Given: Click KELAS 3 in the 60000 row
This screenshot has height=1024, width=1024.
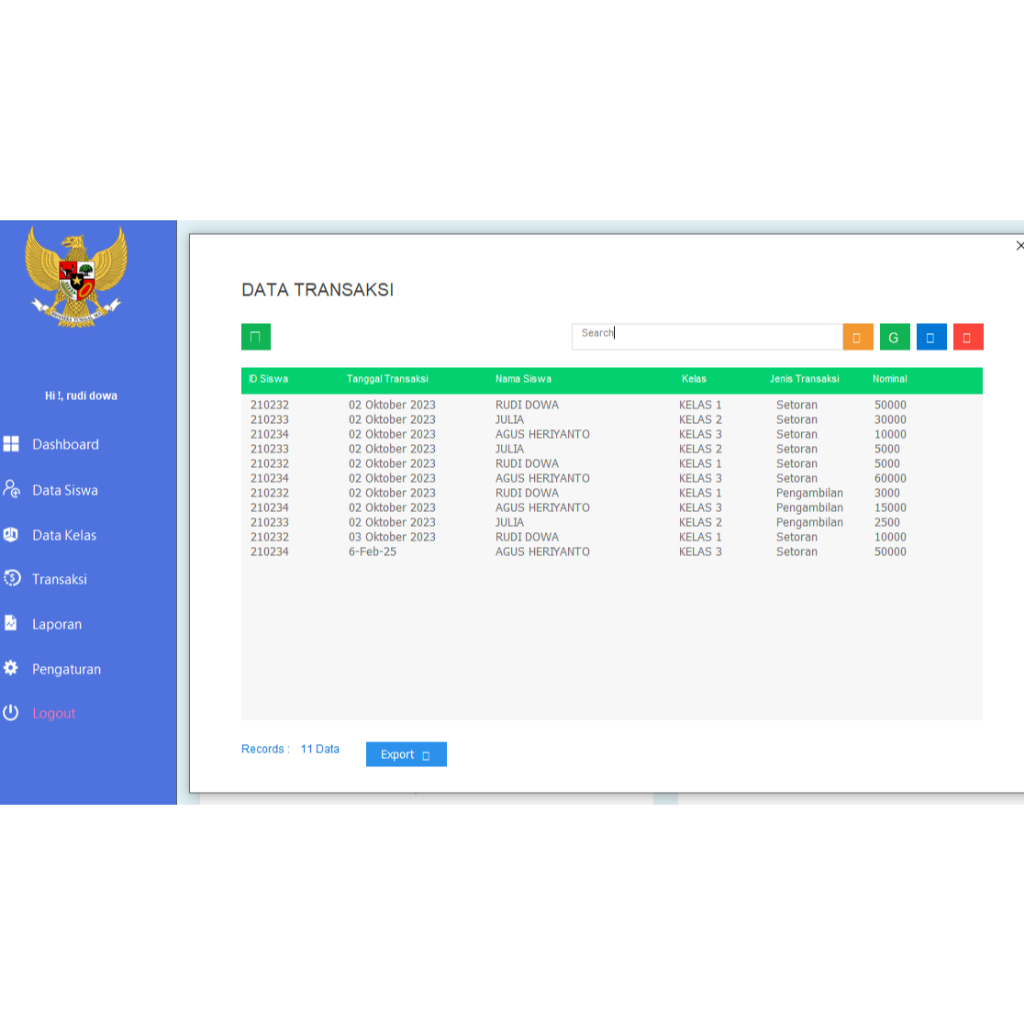Looking at the screenshot, I should pos(700,478).
